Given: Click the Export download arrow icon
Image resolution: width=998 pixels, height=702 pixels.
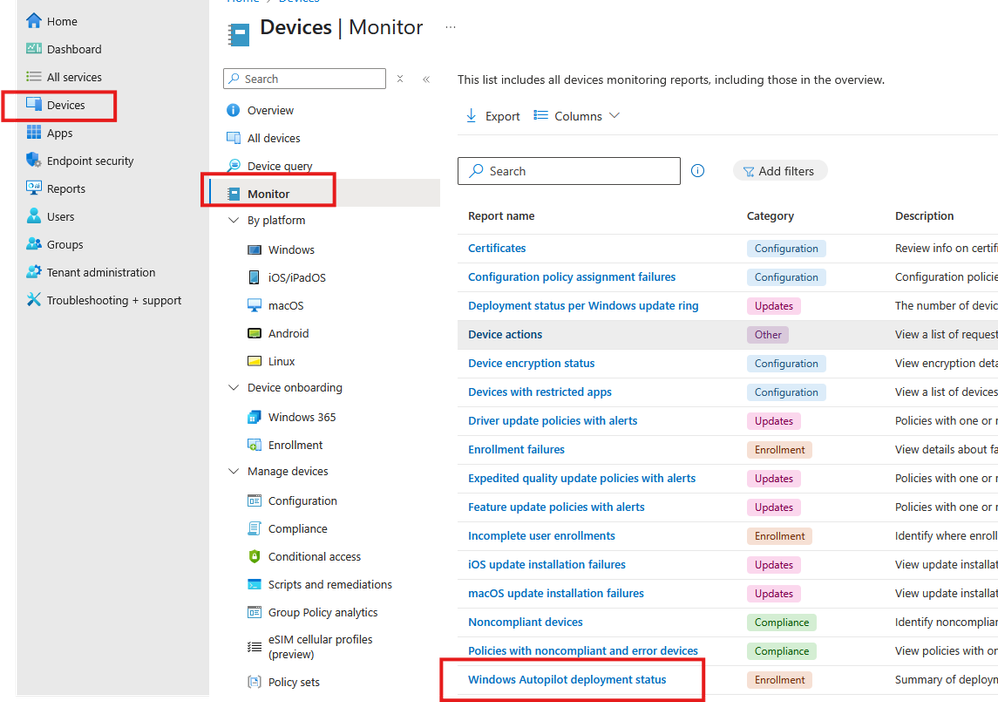Looking at the screenshot, I should tap(471, 116).
